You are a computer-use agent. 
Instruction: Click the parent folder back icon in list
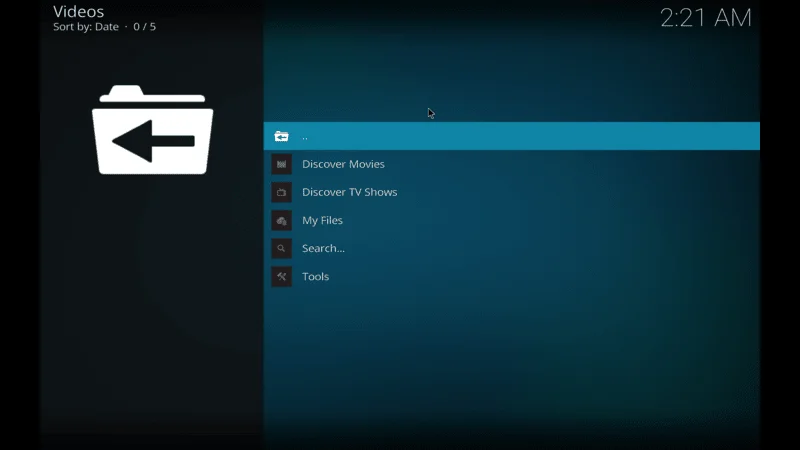coord(281,136)
